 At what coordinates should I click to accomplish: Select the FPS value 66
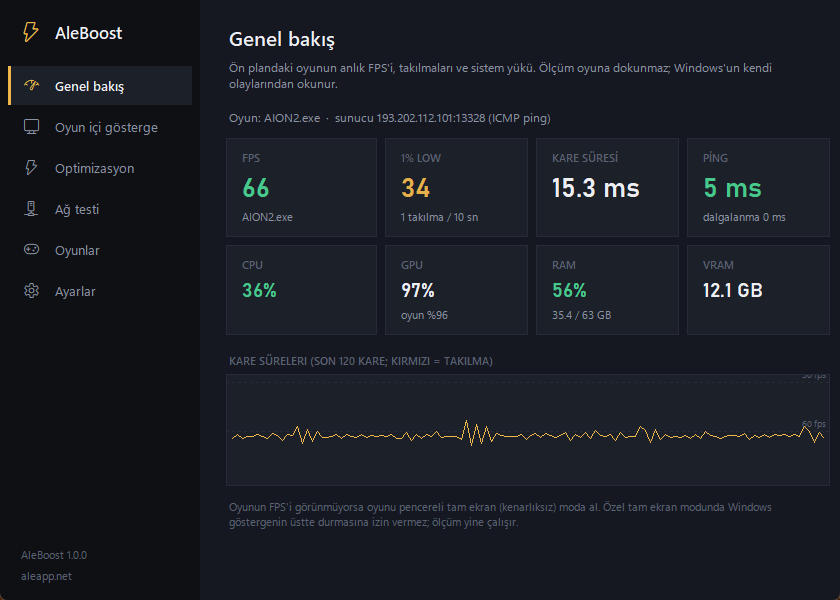pyautogui.click(x=256, y=188)
